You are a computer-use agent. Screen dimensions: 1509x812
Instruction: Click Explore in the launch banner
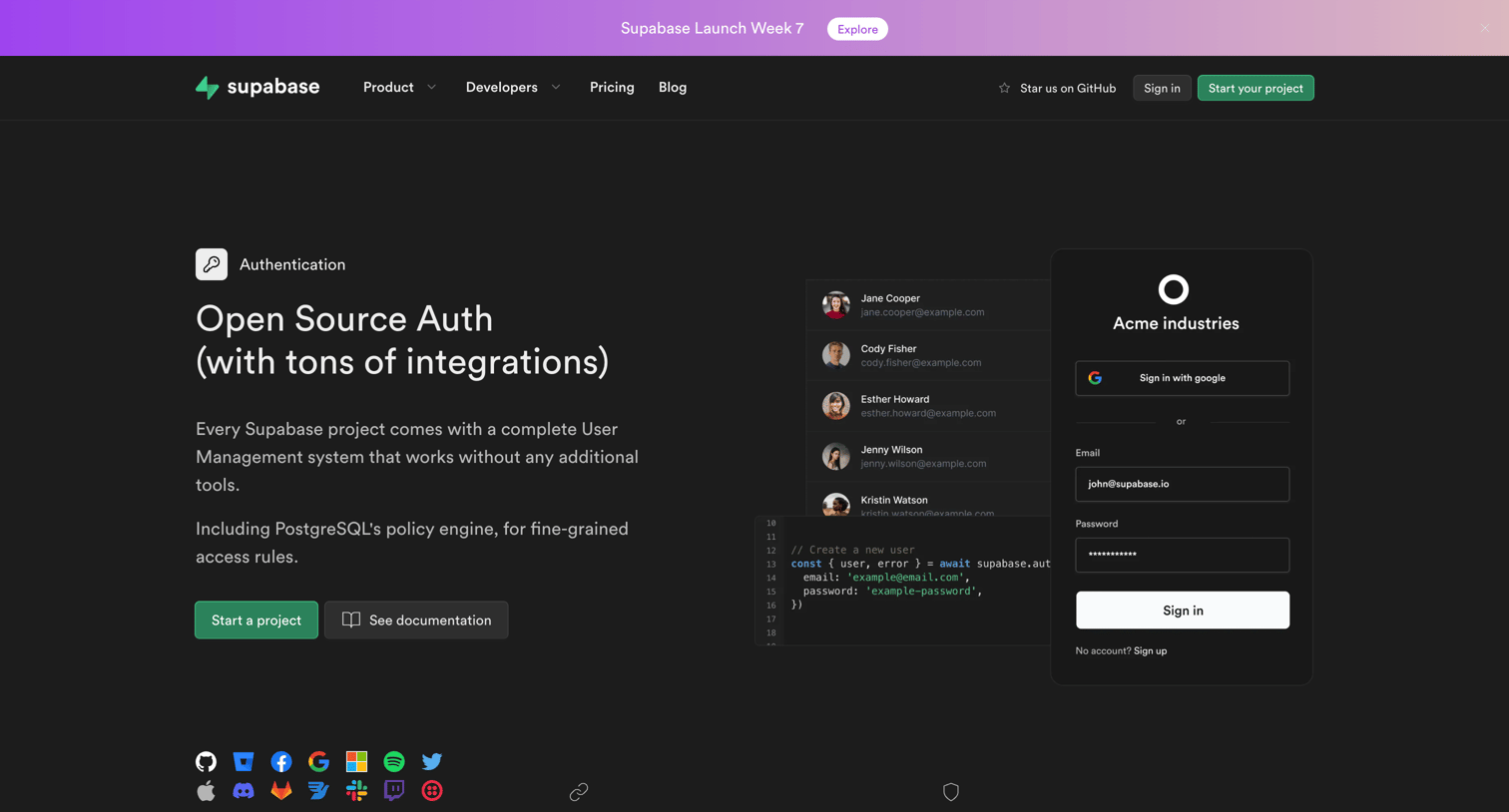[857, 29]
